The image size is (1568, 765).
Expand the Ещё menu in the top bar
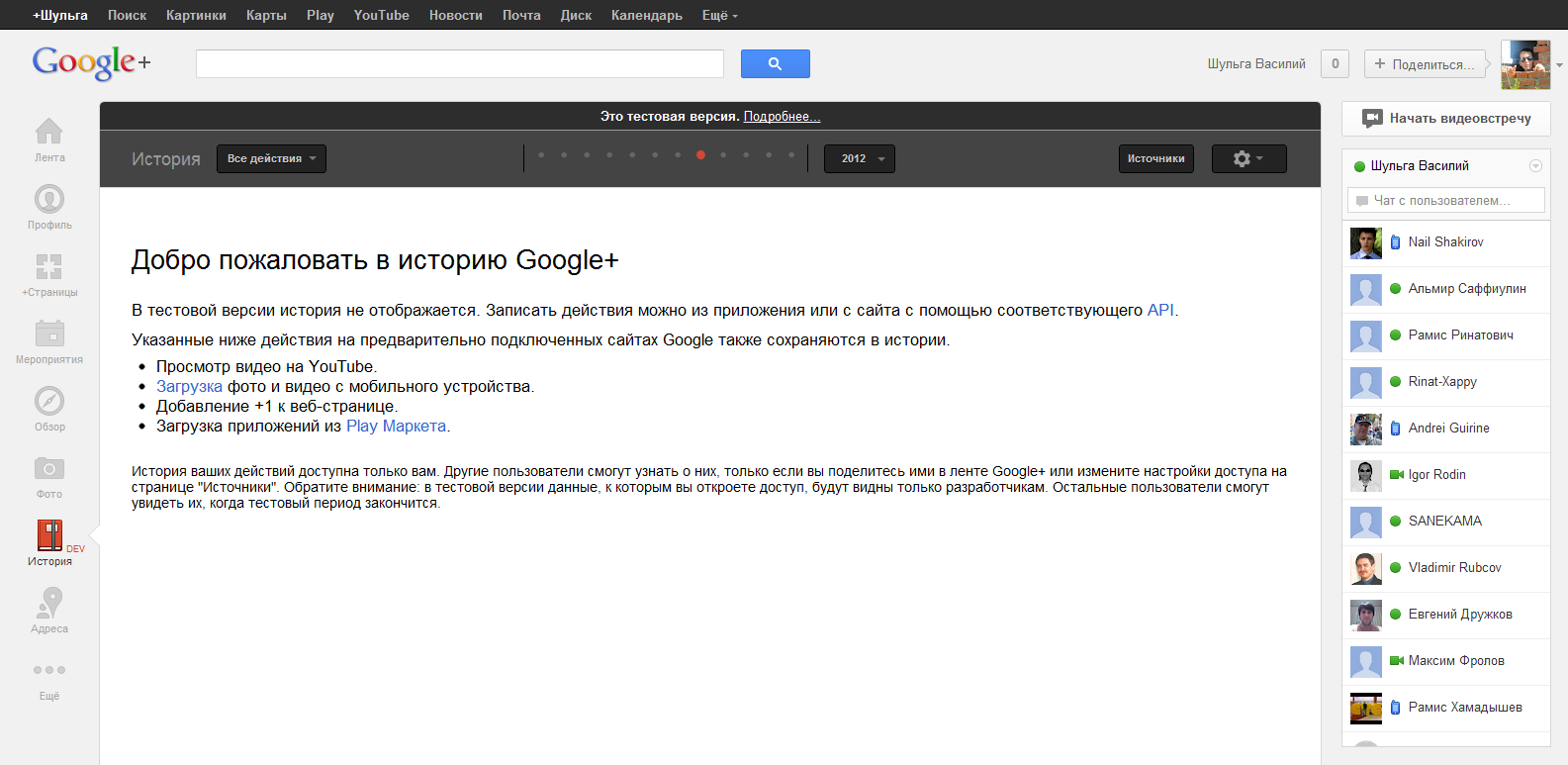coord(720,15)
